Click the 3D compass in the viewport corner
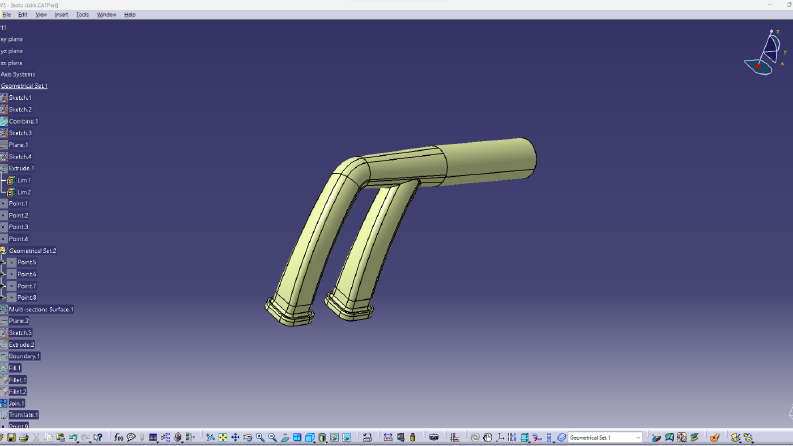793x446 pixels. 766,53
